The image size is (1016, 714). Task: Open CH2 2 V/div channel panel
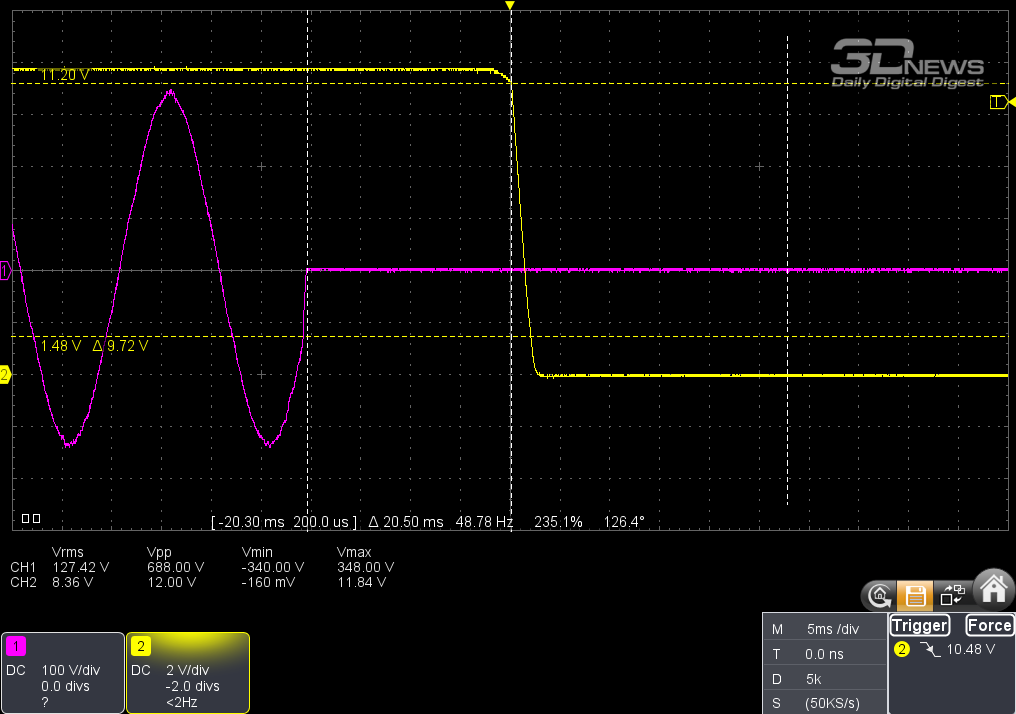pyautogui.click(x=188, y=673)
